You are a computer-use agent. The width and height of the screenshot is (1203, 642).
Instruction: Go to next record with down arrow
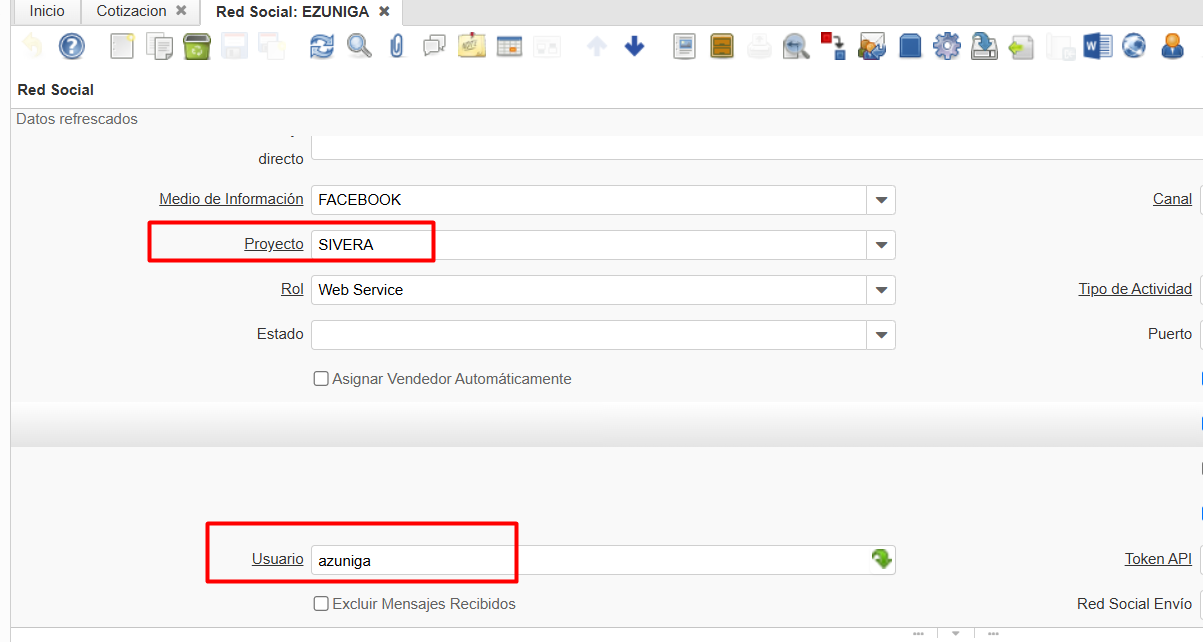tap(634, 46)
